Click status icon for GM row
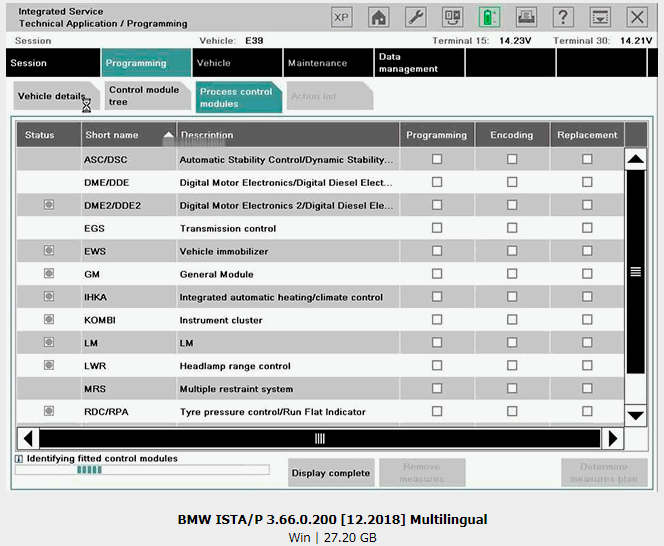 point(49,274)
